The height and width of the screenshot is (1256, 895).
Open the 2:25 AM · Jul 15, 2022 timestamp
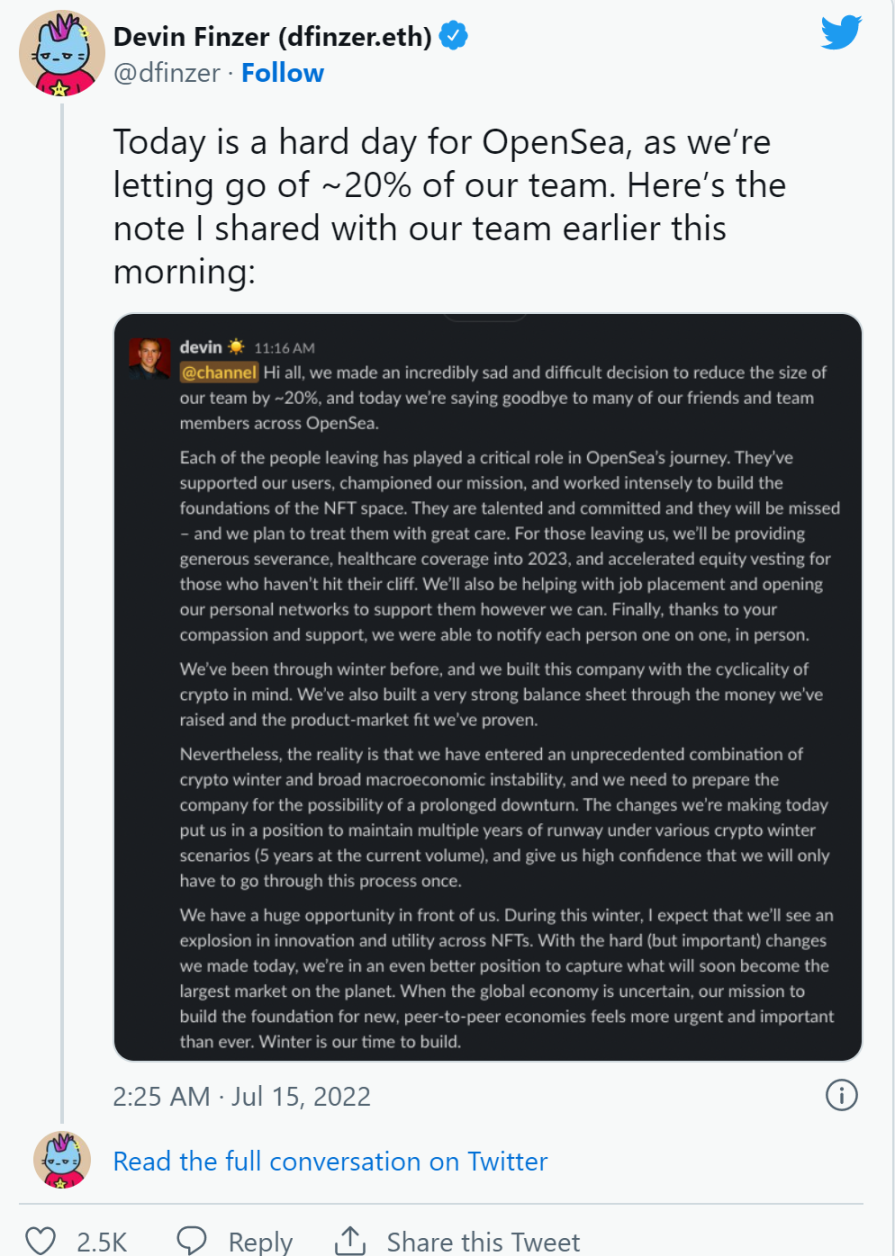[x=242, y=1096]
